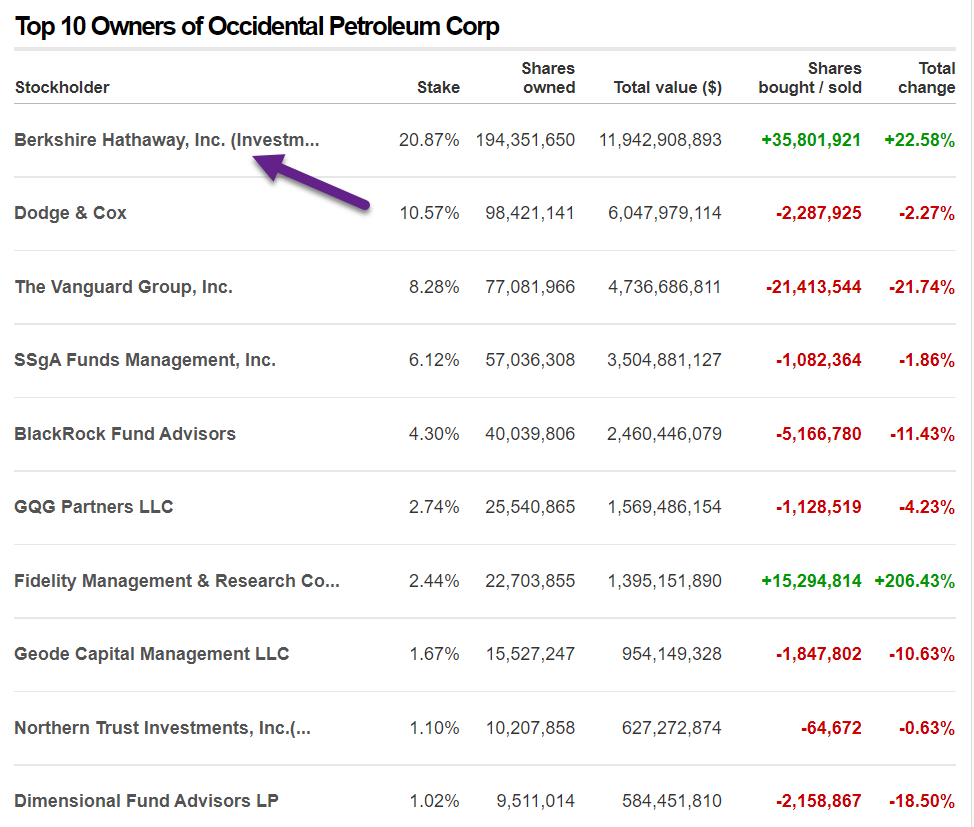Select shares owned value 25,540,865
Screen dimensions: 974x827
point(530,507)
